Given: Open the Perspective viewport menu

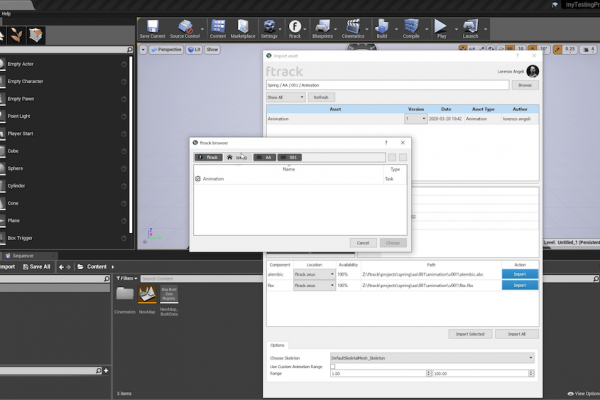Looking at the screenshot, I should click(166, 50).
